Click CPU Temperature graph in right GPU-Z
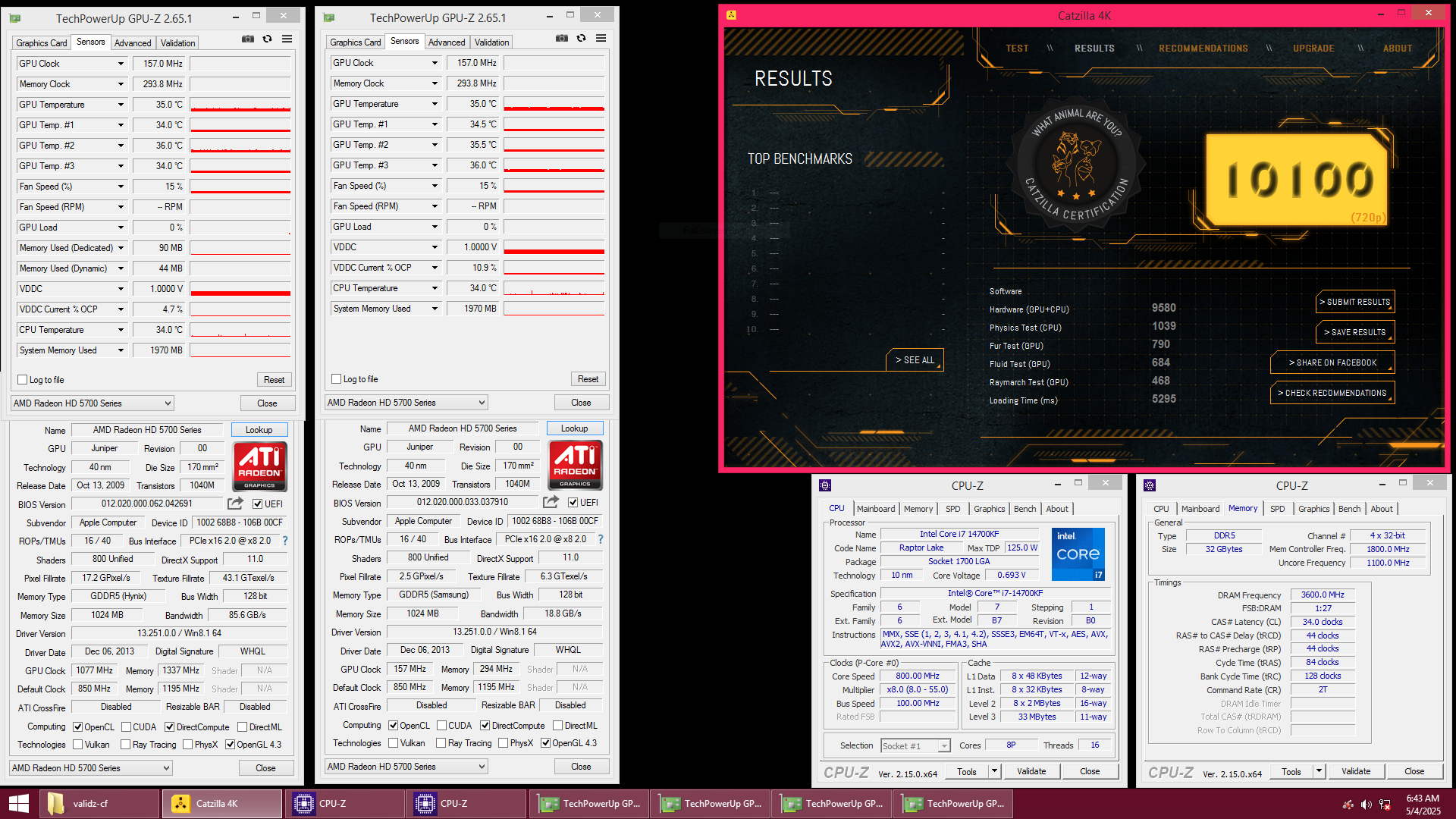 [554, 288]
